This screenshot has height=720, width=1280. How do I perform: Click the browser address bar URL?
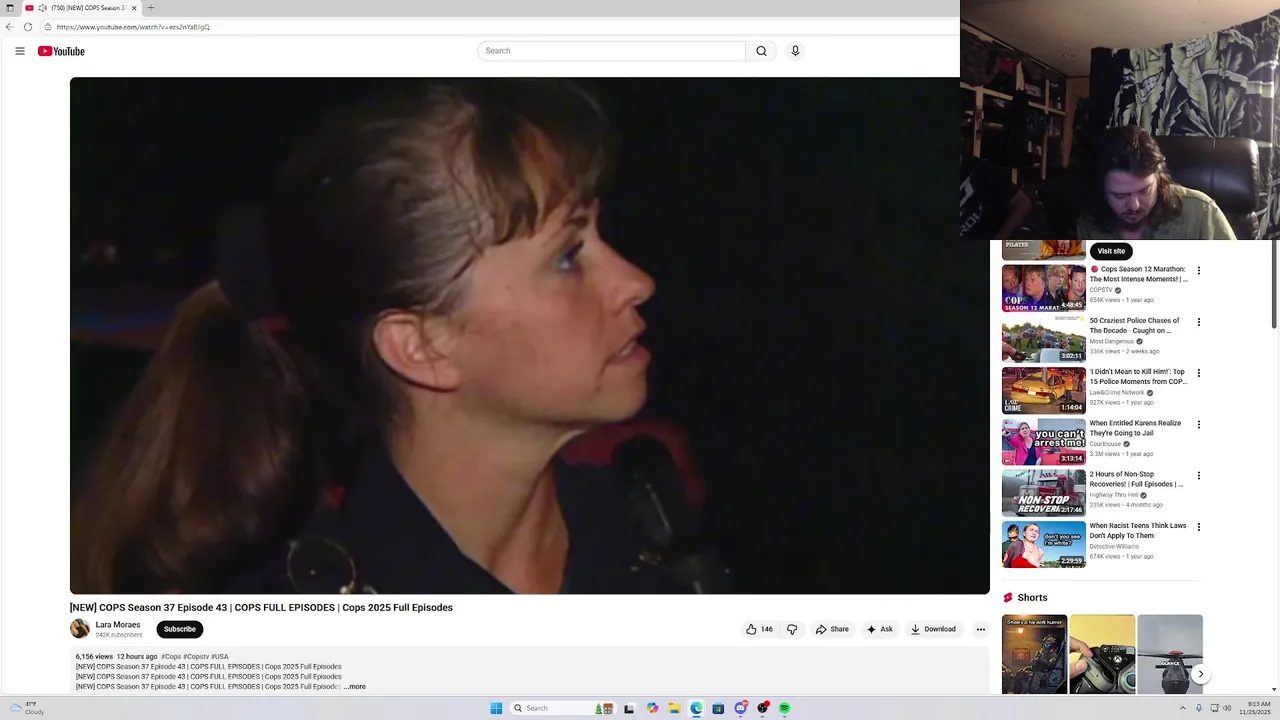pos(133,27)
